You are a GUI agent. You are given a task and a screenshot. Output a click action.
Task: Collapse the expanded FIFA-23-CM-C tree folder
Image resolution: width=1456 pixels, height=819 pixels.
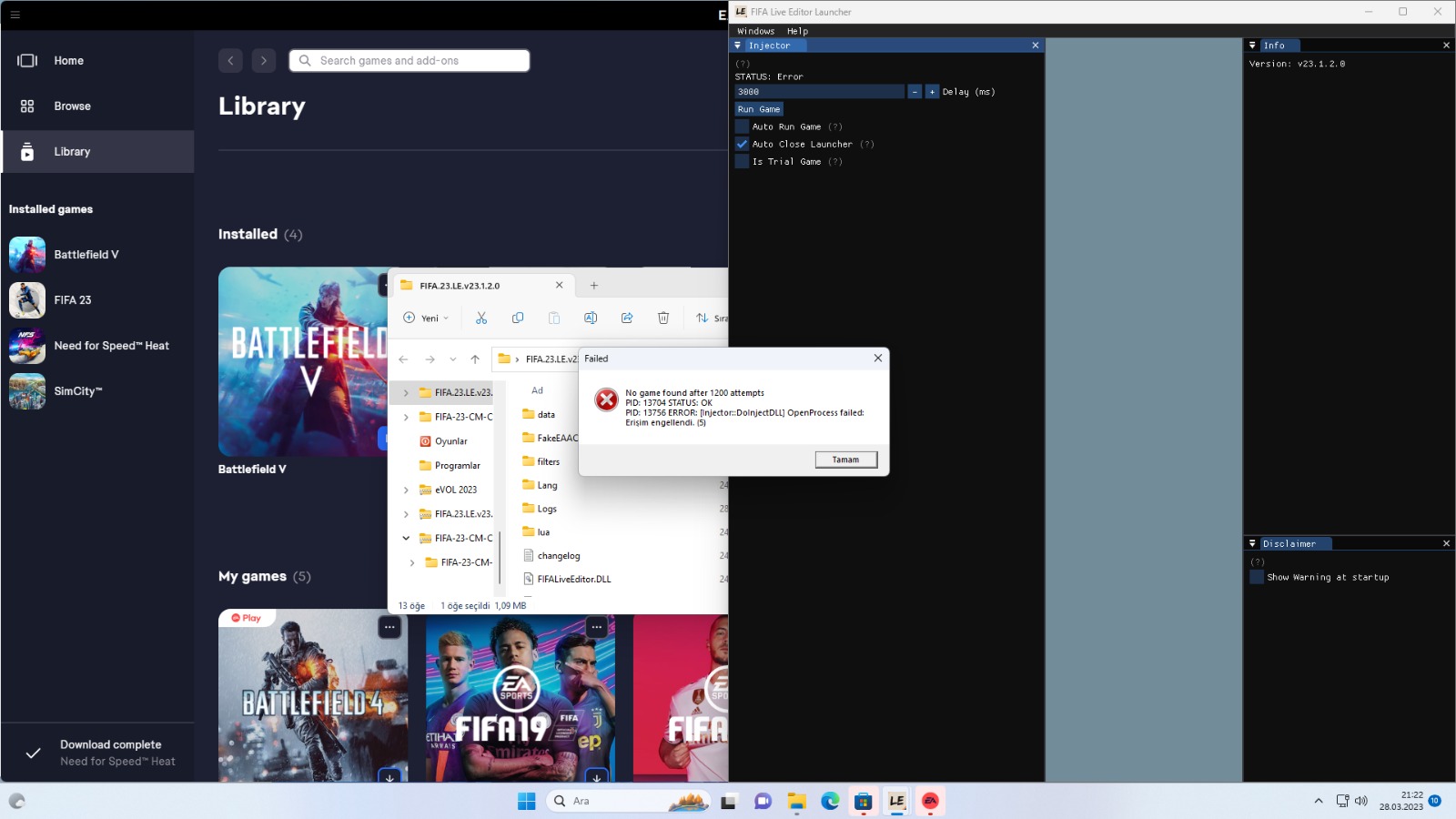coord(406,538)
